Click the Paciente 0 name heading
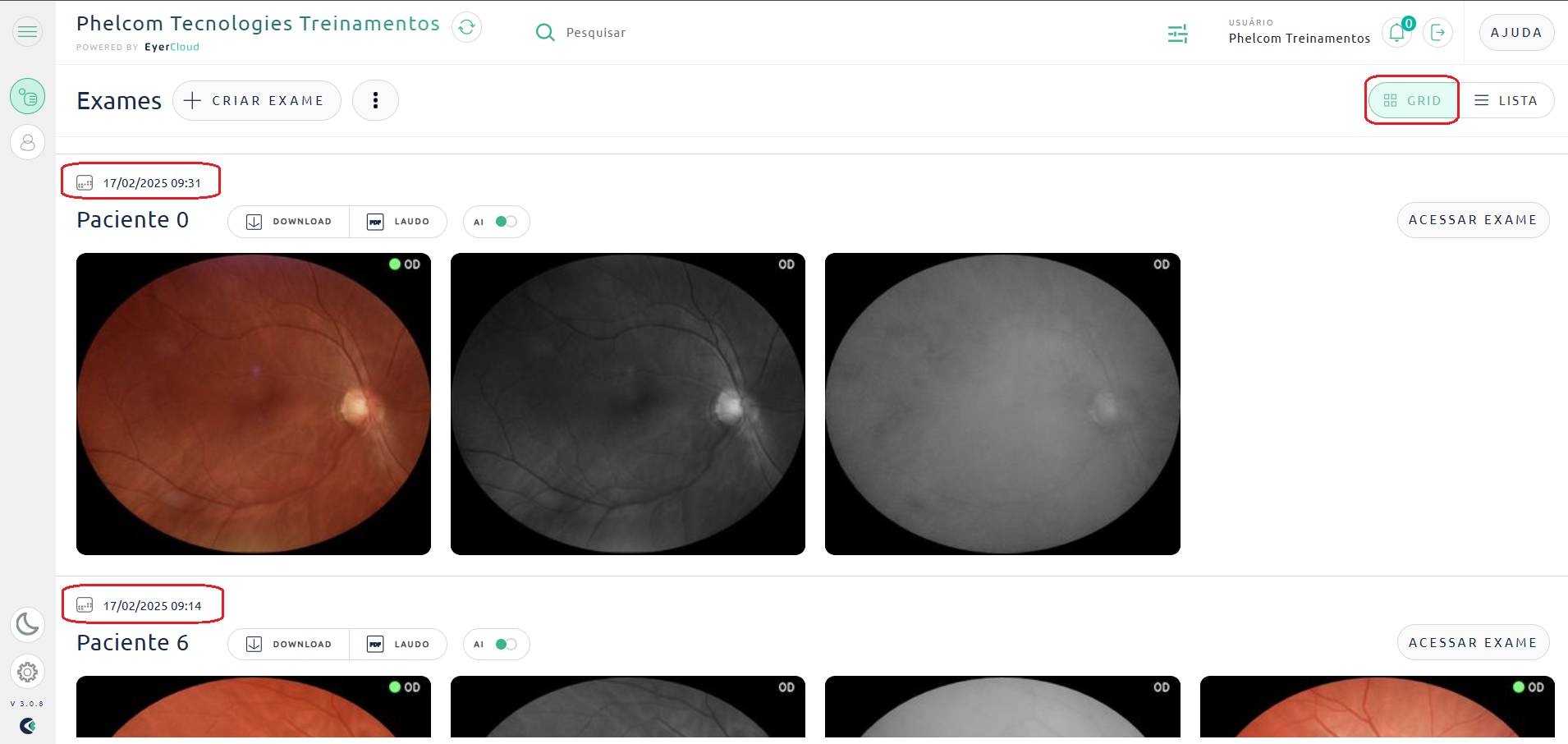Screen dimensions: 1568x744 point(133,220)
